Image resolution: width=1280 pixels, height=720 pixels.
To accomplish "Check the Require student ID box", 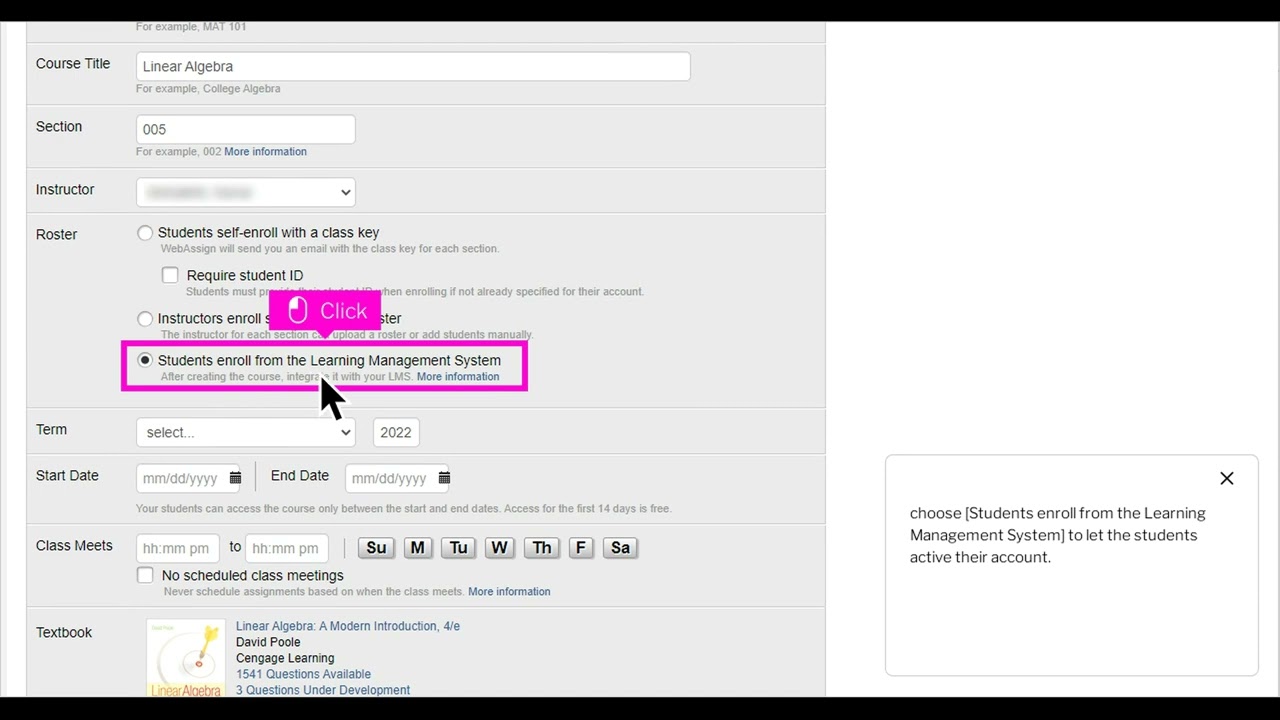I will 170,275.
